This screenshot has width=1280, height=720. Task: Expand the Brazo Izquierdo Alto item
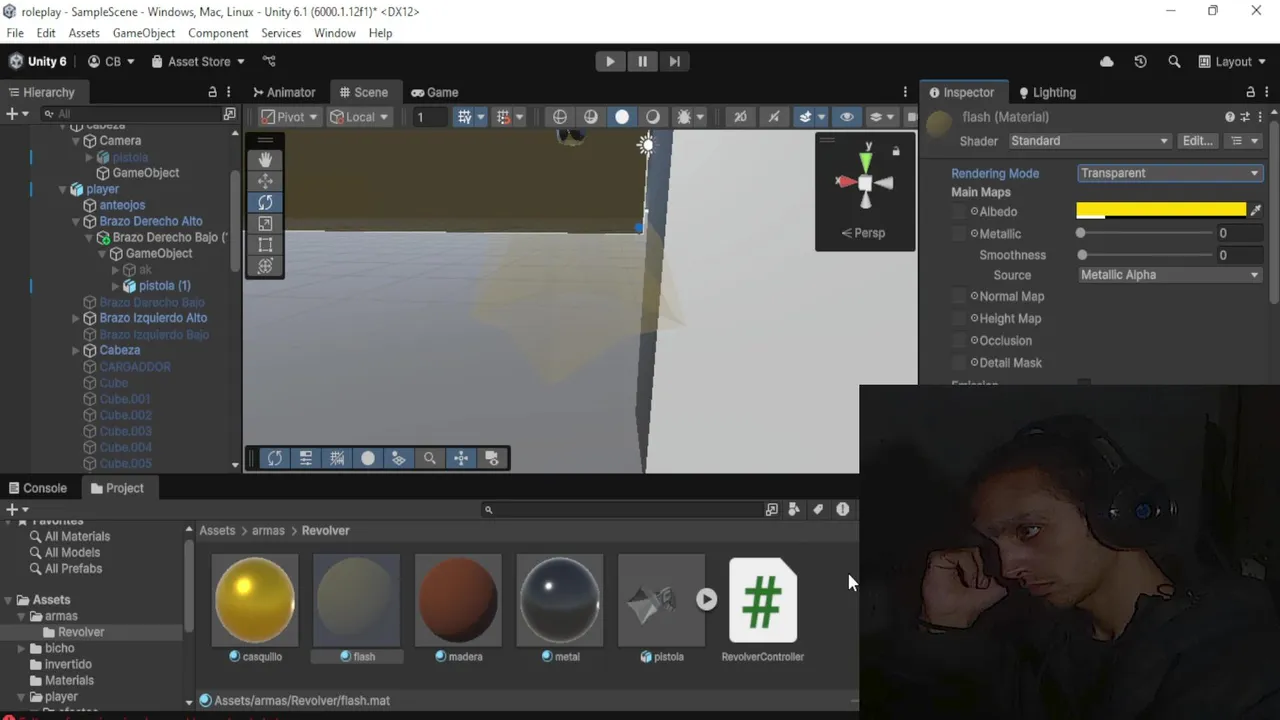click(76, 318)
